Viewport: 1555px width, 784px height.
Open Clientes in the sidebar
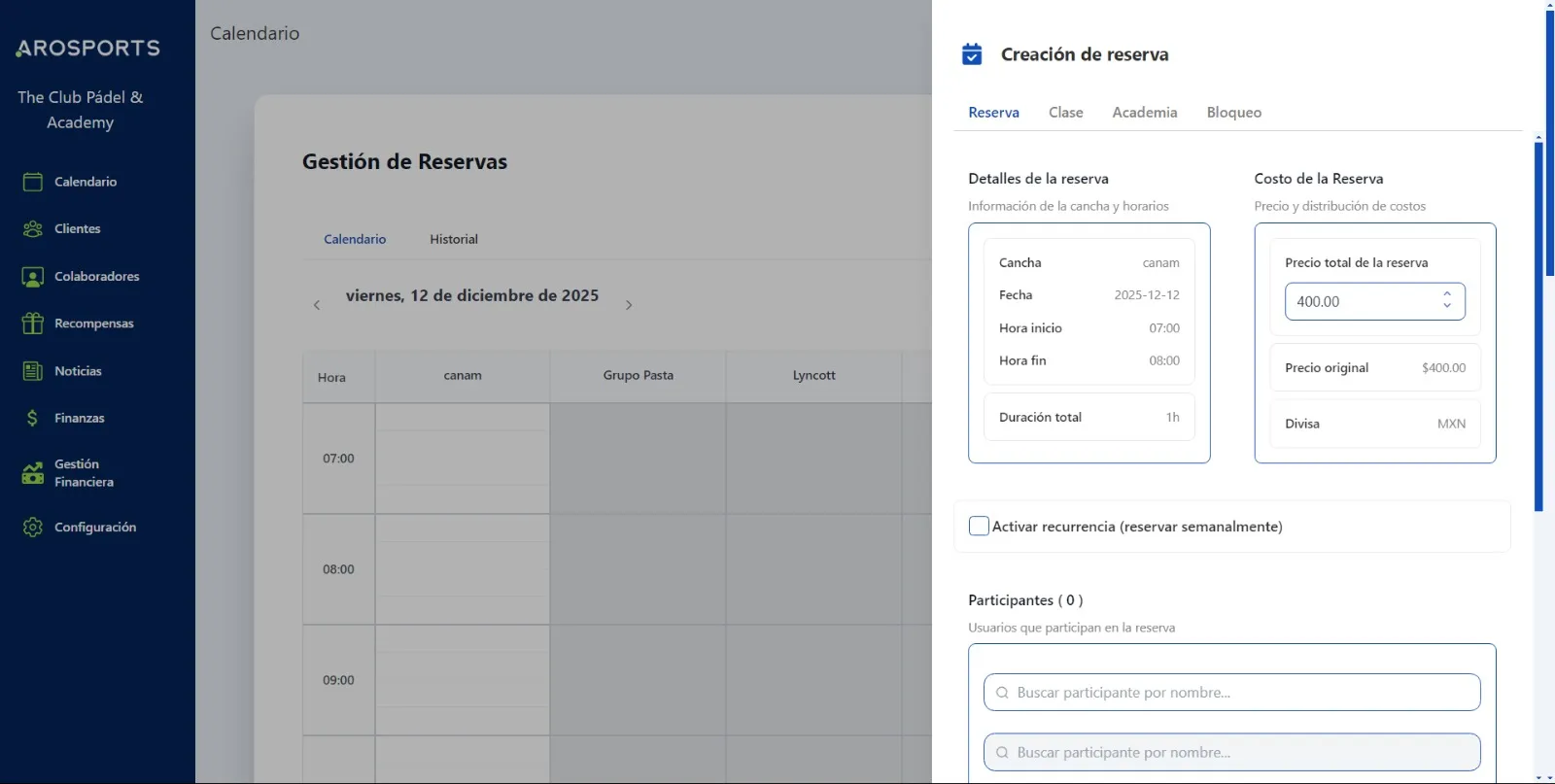tap(78, 228)
